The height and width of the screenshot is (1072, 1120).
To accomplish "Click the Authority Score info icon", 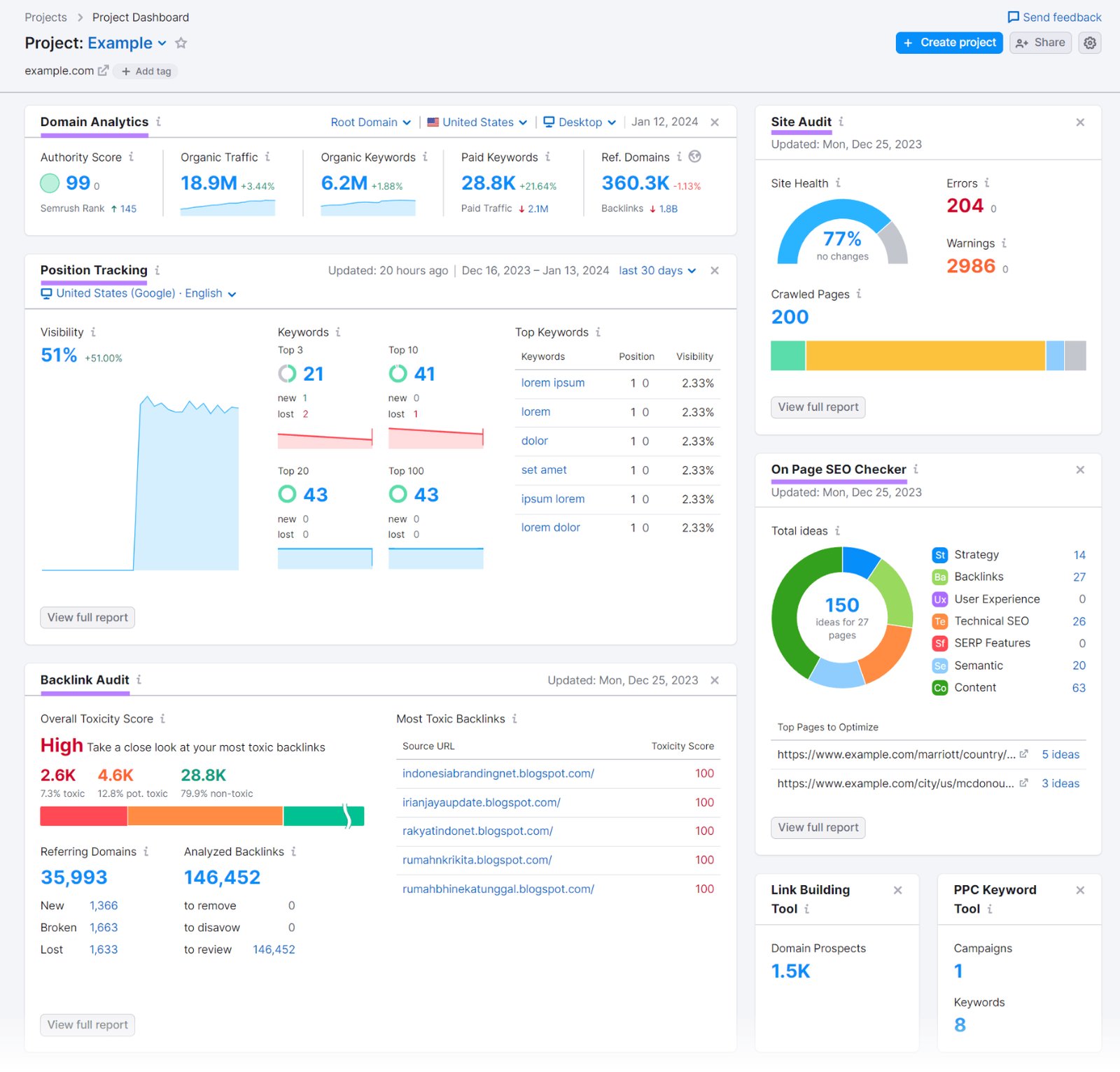I will (x=132, y=157).
